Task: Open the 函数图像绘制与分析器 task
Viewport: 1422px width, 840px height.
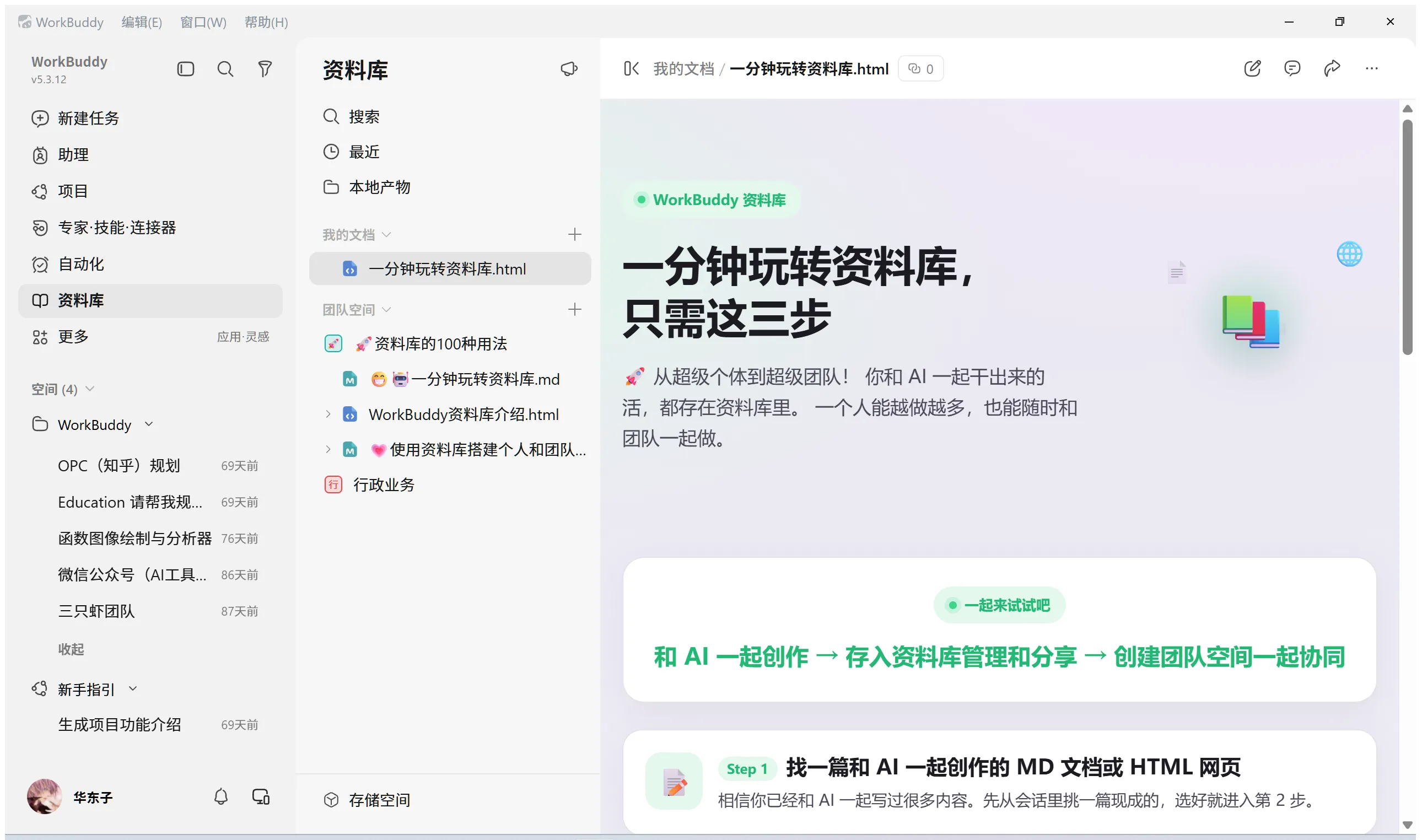Action: pyautogui.click(x=150, y=539)
